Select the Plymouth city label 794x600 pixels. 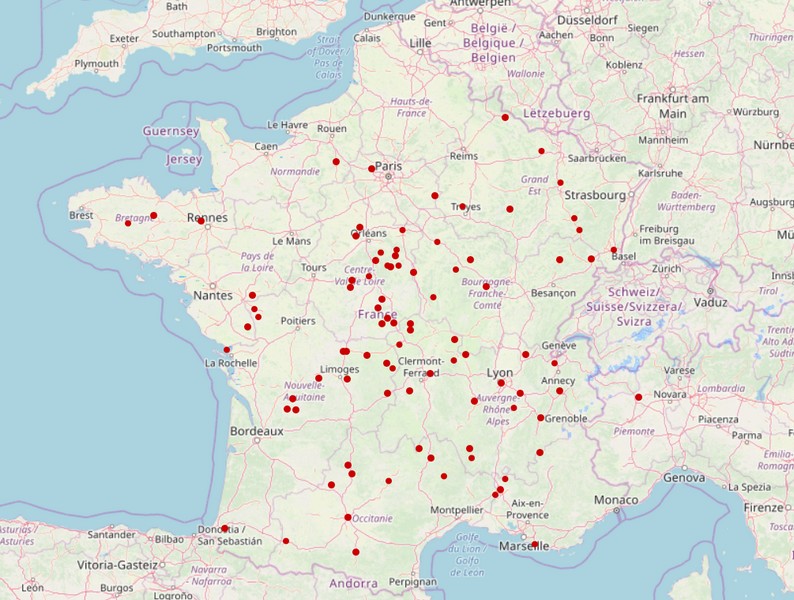click(97, 64)
